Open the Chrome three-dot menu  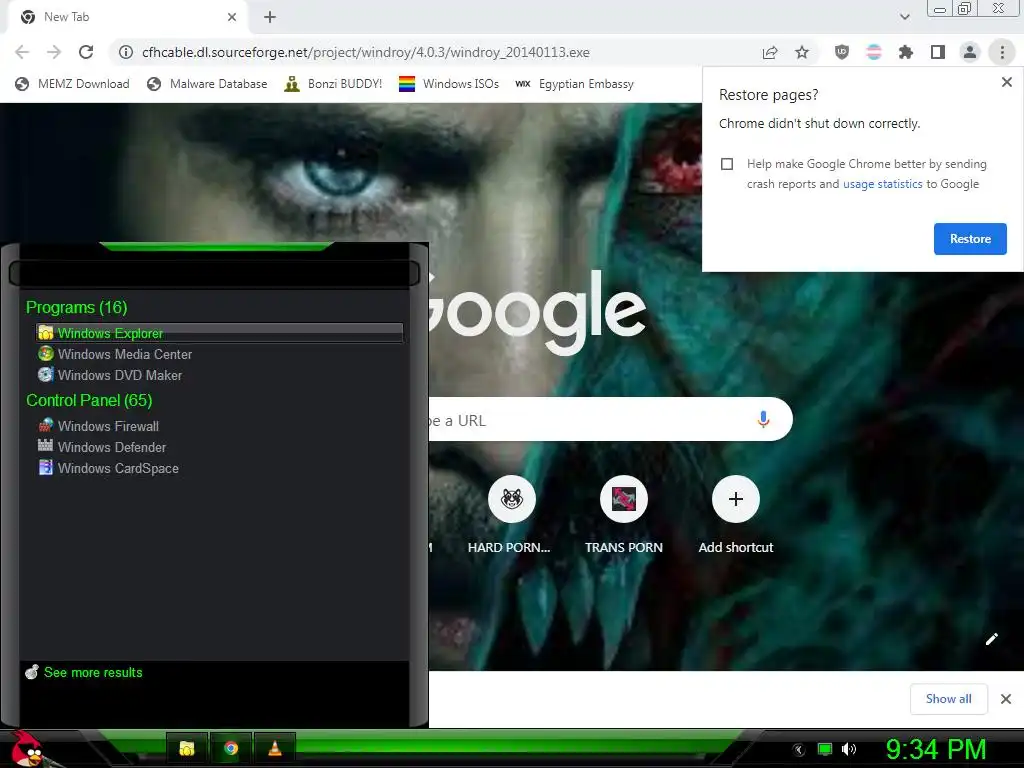click(1002, 52)
